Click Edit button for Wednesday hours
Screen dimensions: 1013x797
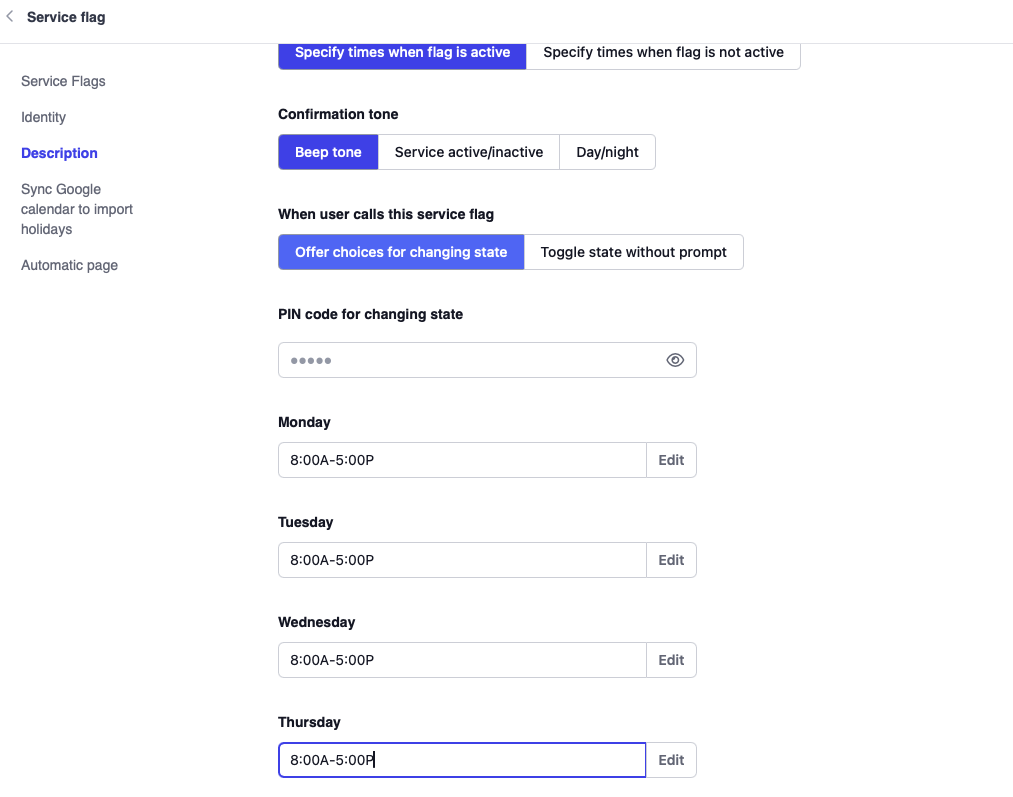pos(671,660)
